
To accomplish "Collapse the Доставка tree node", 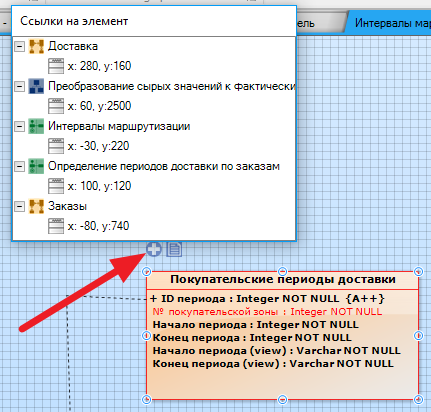I will tap(19, 46).
